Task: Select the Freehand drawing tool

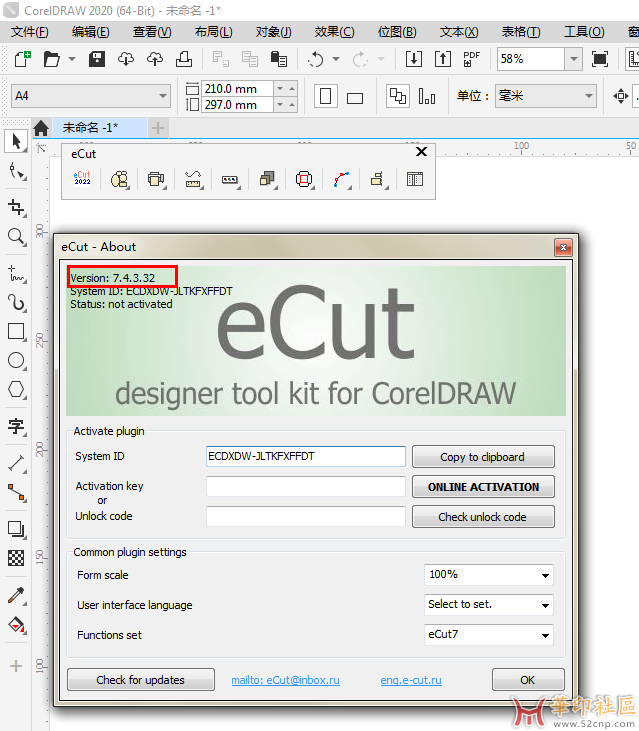Action: (17, 274)
